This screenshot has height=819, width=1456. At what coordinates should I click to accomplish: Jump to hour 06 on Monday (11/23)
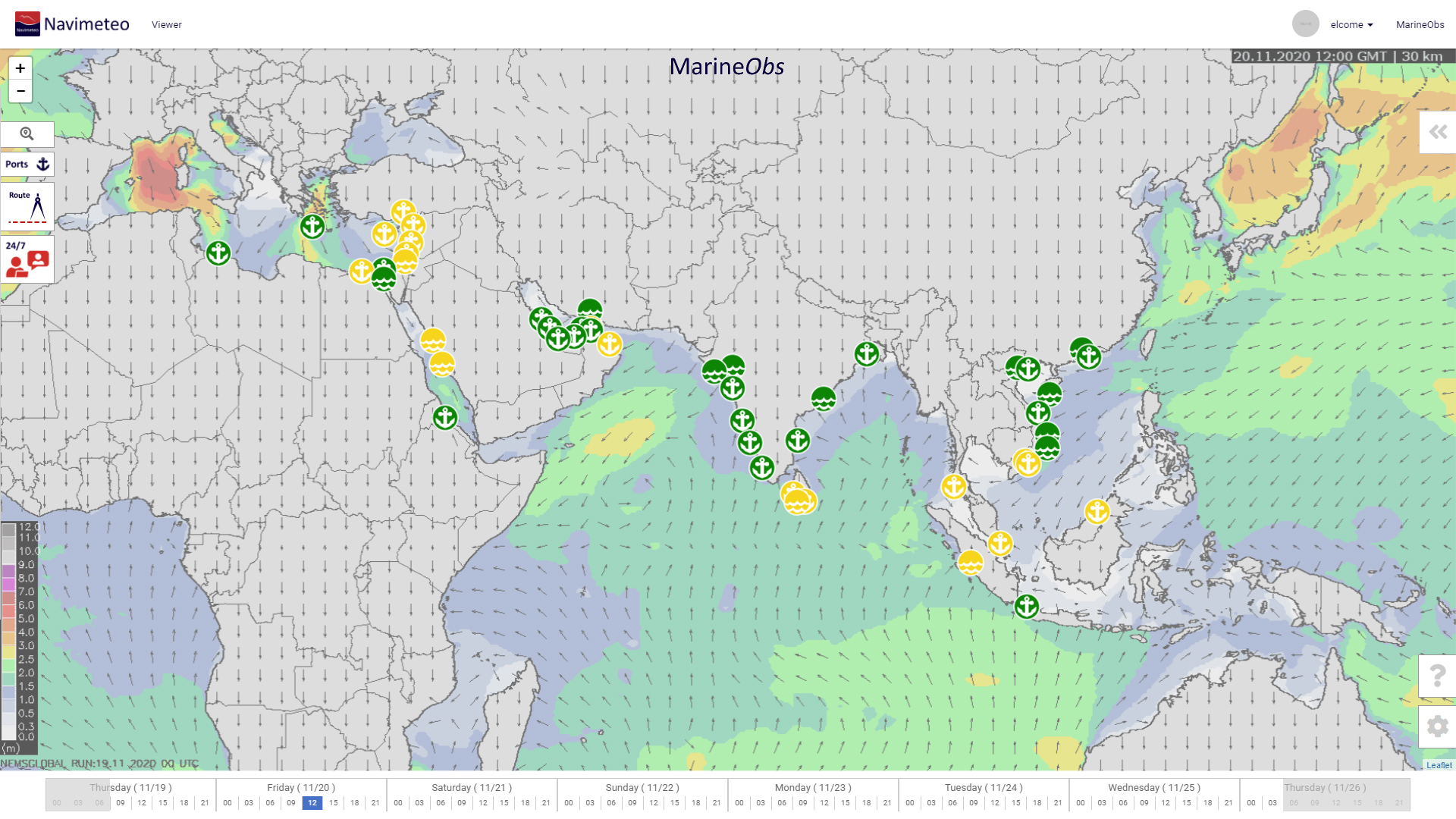(x=782, y=803)
